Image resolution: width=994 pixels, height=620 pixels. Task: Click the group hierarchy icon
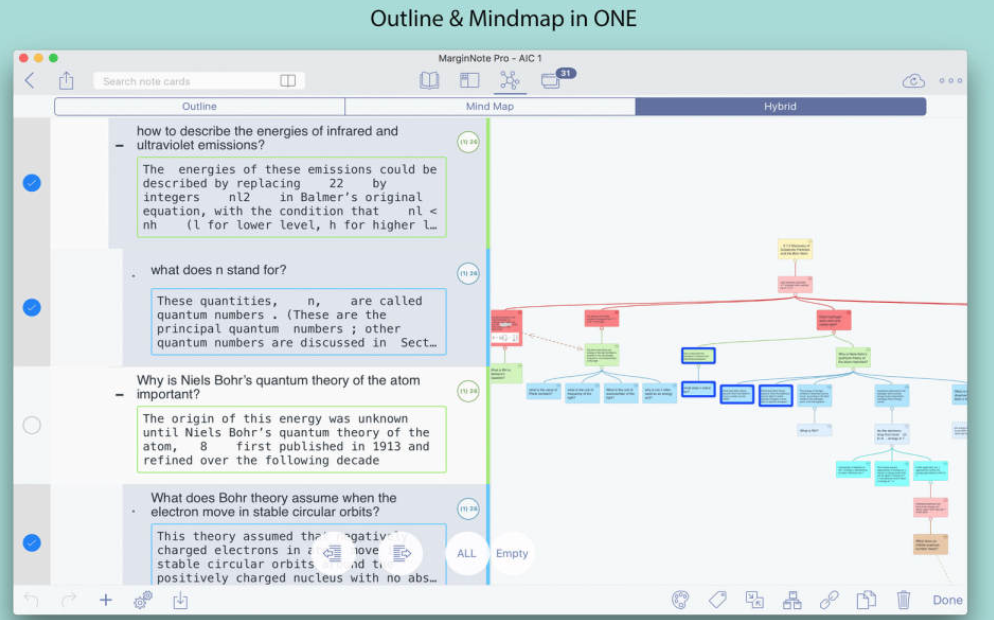tap(792, 600)
